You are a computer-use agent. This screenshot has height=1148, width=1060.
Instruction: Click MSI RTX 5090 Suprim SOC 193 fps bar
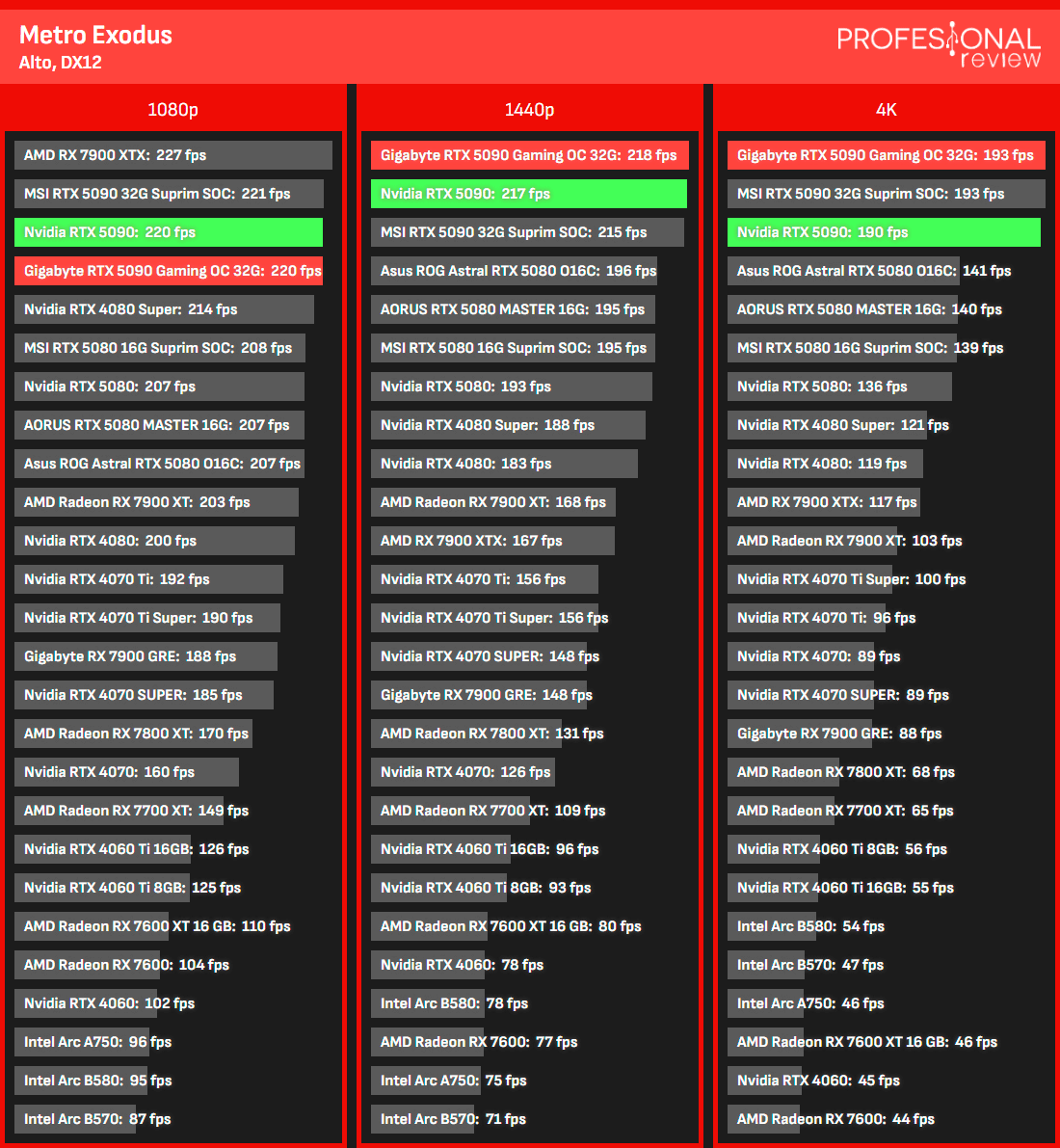(x=887, y=194)
